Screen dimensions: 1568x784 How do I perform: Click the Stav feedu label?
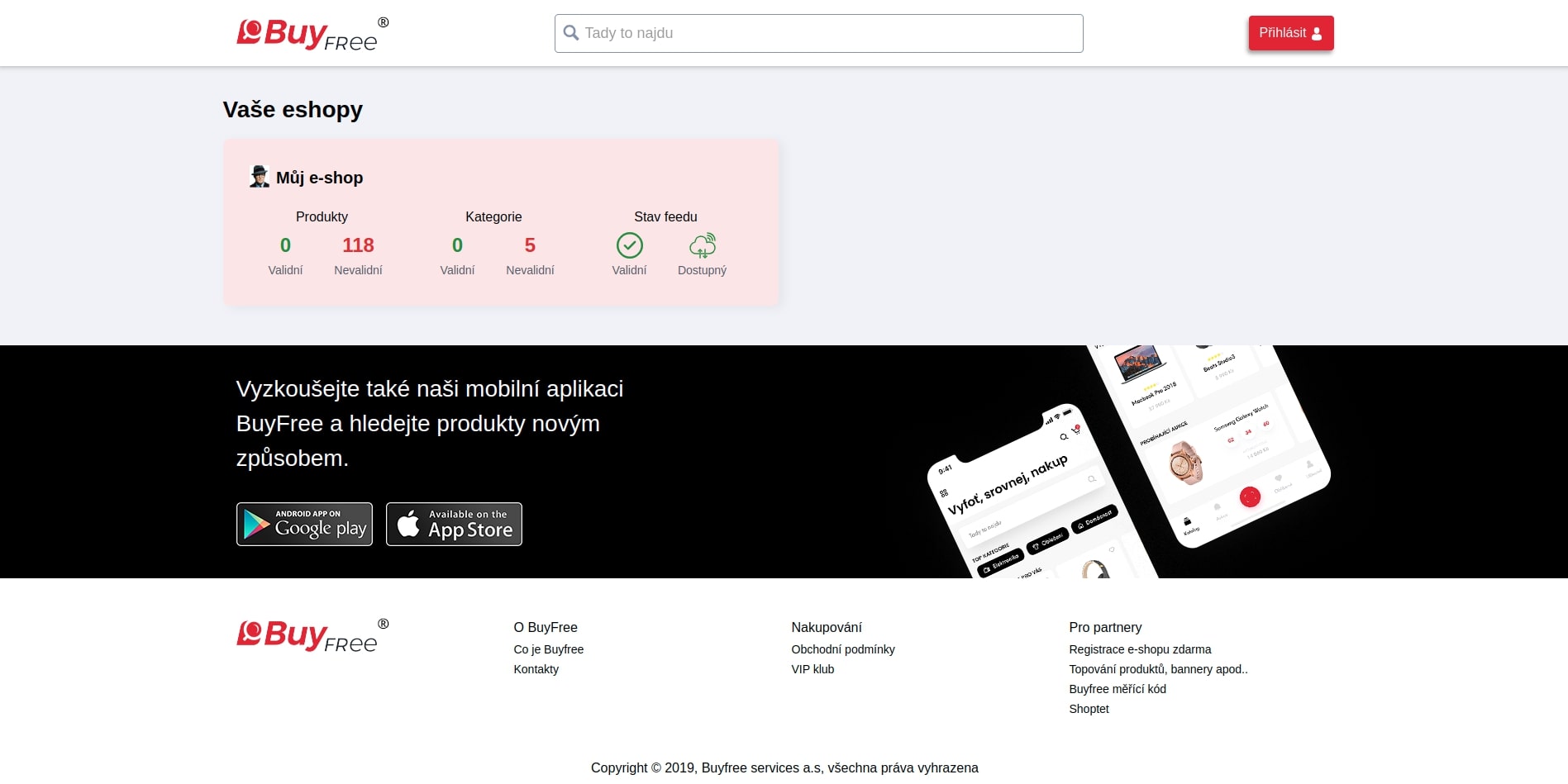tap(665, 216)
